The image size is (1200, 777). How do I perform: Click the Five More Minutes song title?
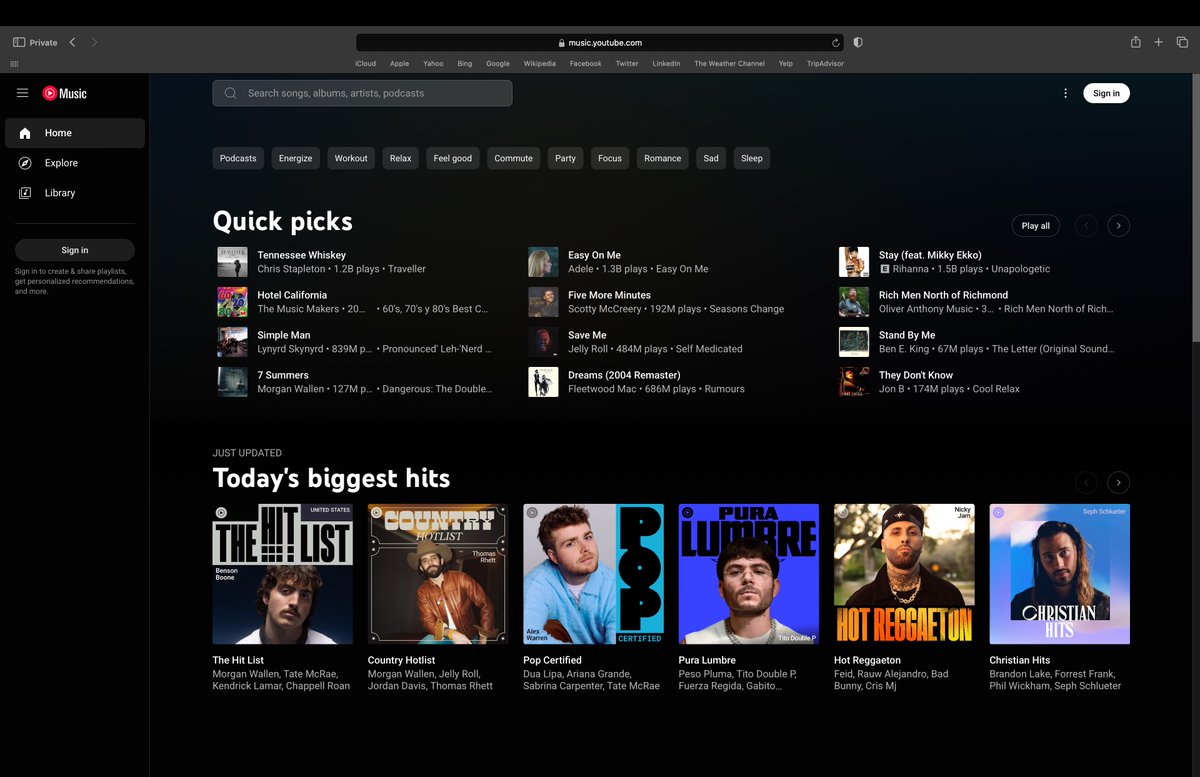click(x=609, y=295)
